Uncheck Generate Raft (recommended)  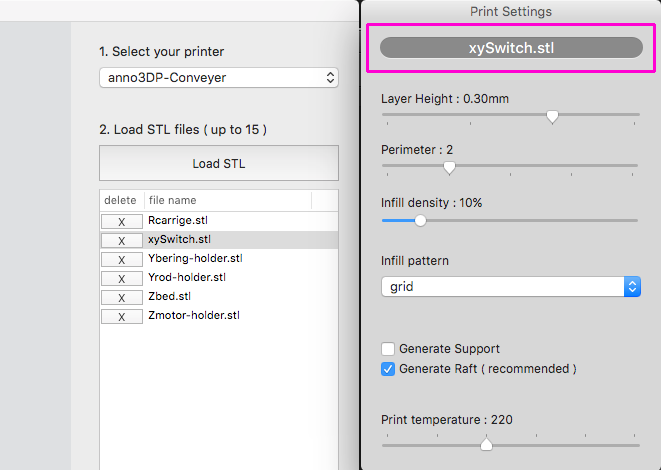388,369
